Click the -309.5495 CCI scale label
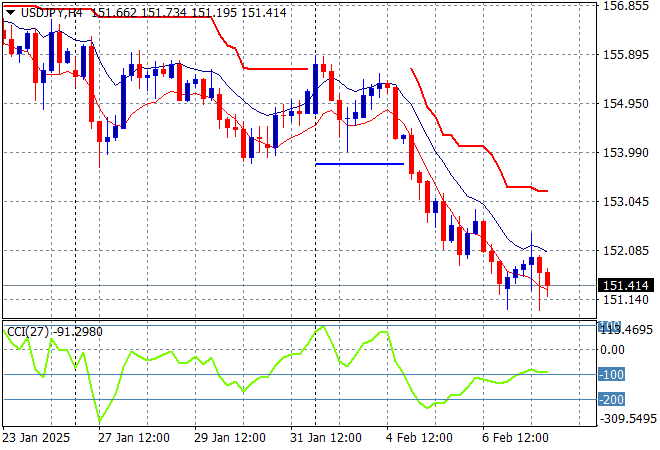Image resolution: width=660 pixels, height=450 pixels. pos(627,420)
